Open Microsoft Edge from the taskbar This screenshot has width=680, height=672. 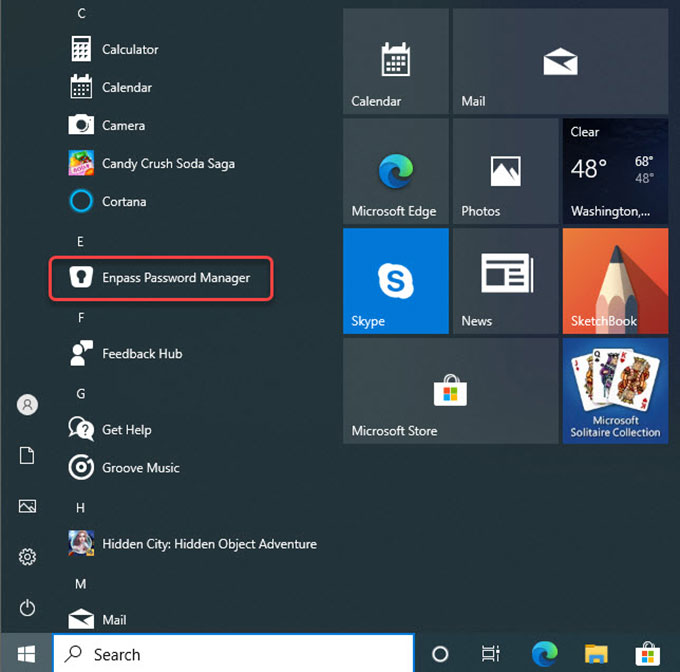545,654
